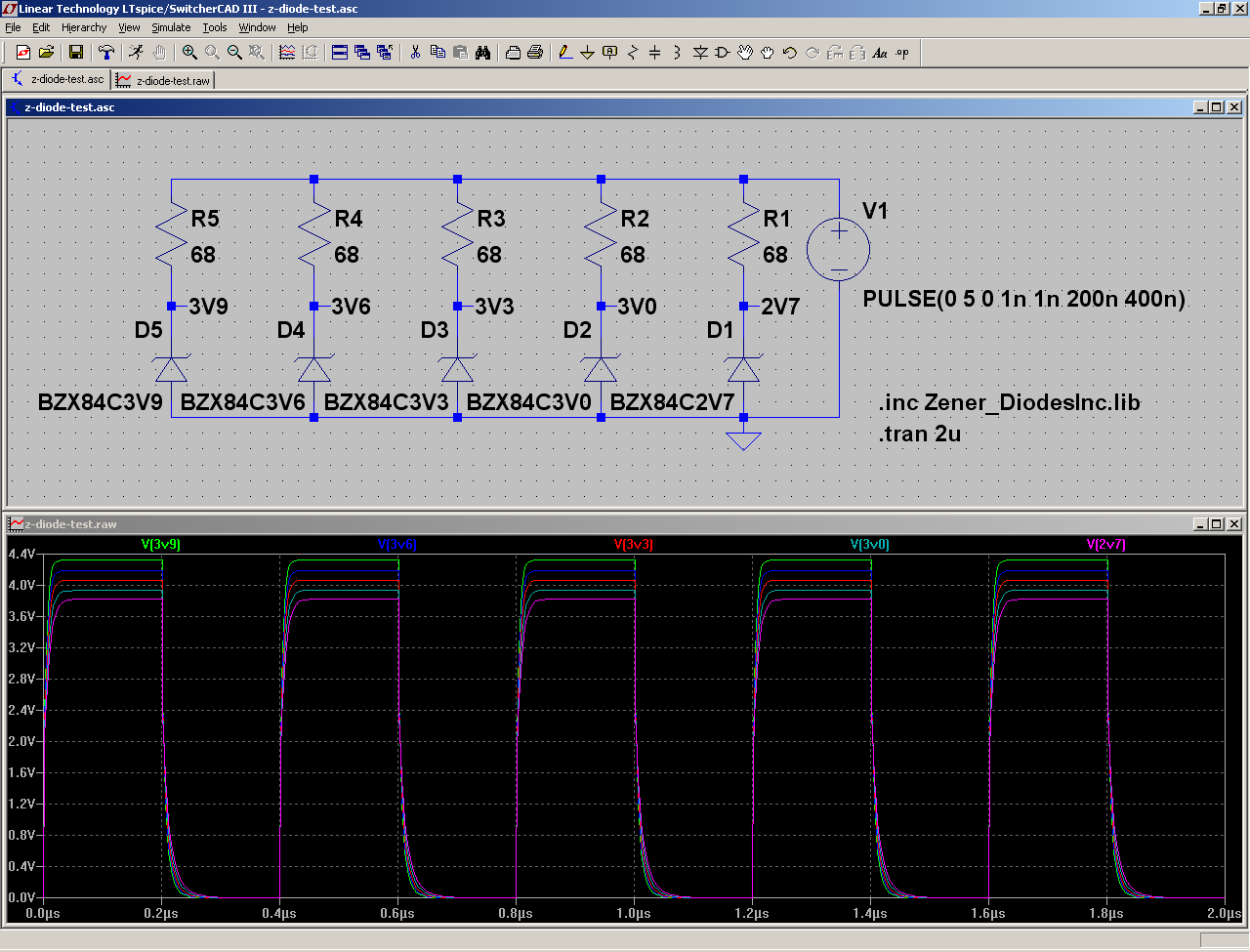
Task: Click the Print Setup icon
Action: 513,53
